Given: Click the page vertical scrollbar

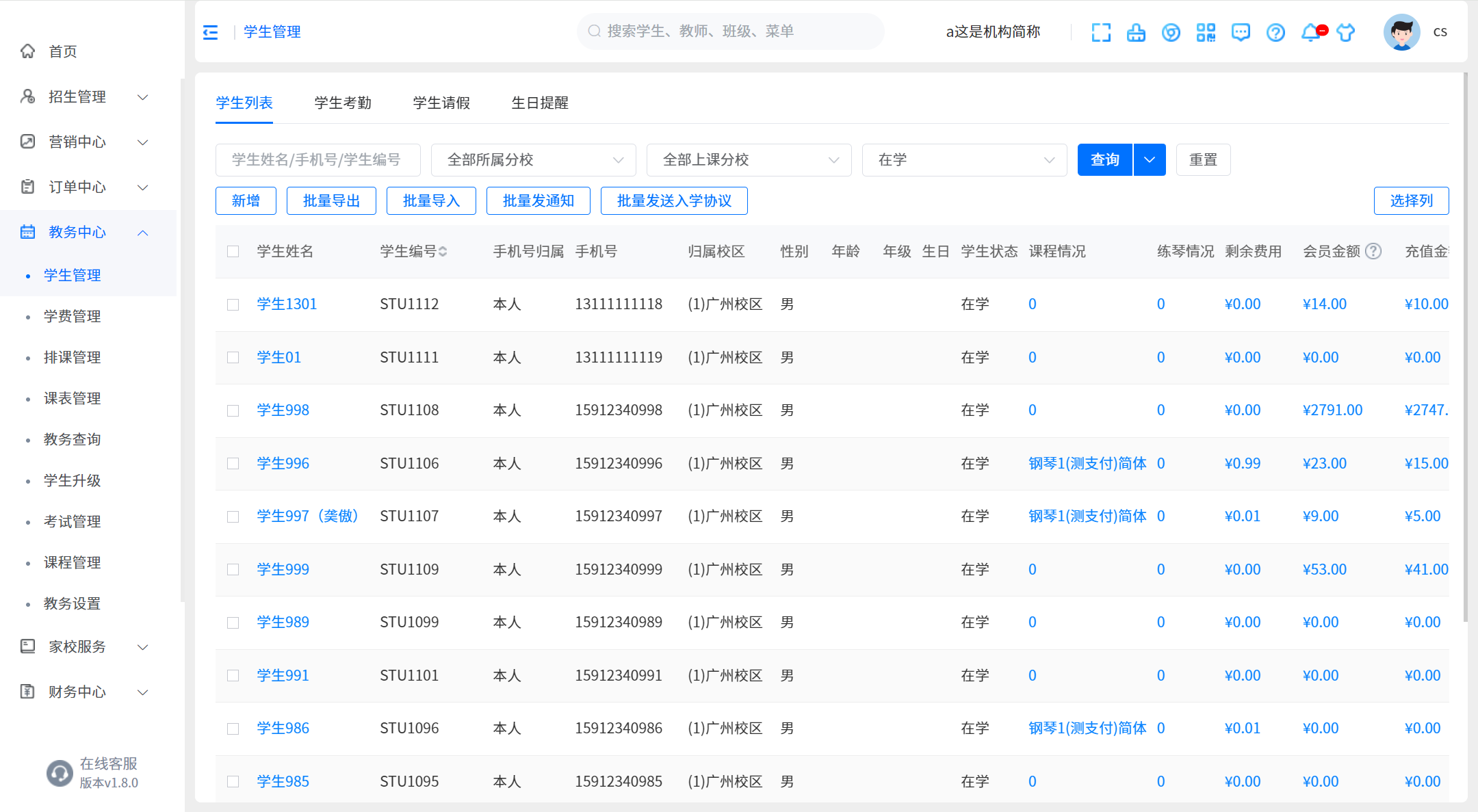Looking at the screenshot, I should (x=1465, y=348).
